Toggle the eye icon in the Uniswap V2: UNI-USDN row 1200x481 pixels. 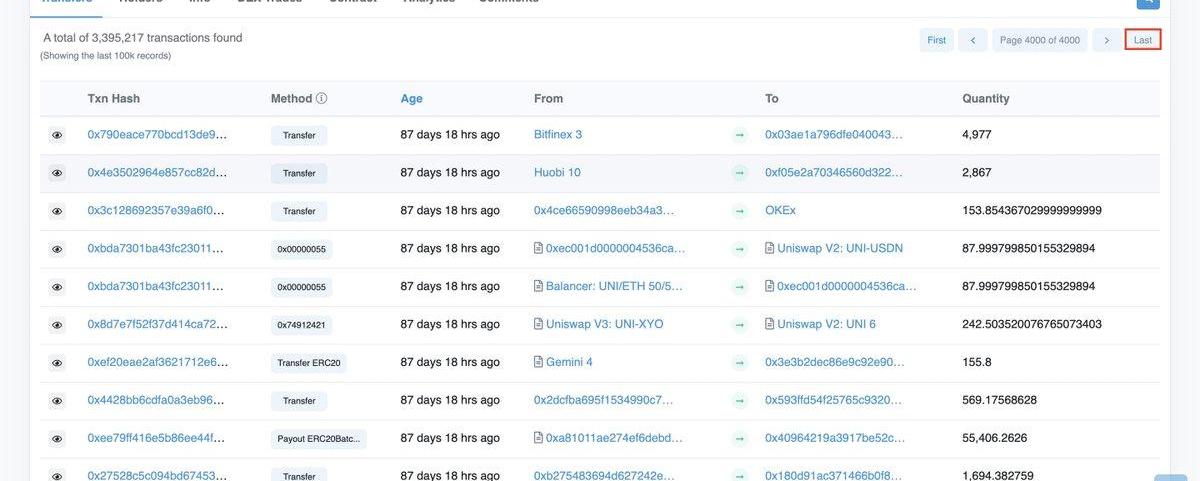click(x=57, y=249)
